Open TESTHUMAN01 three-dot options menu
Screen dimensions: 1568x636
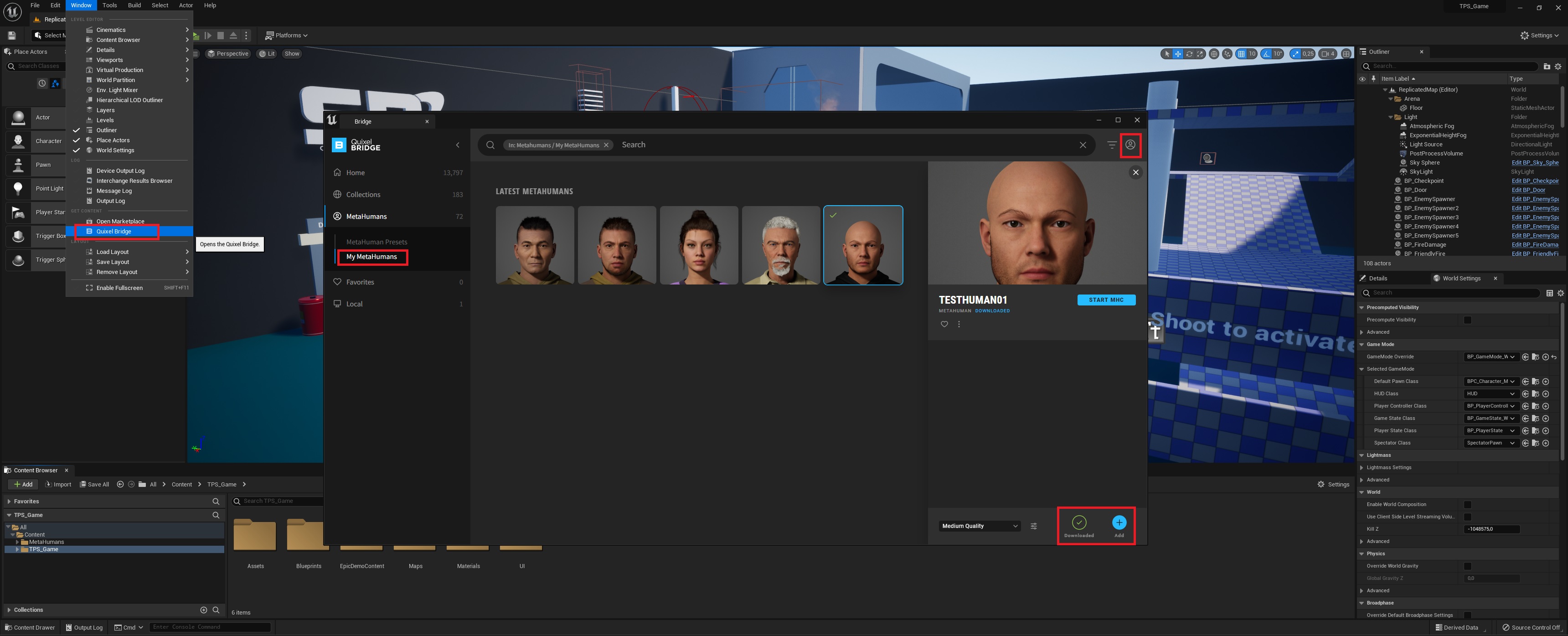tap(959, 325)
